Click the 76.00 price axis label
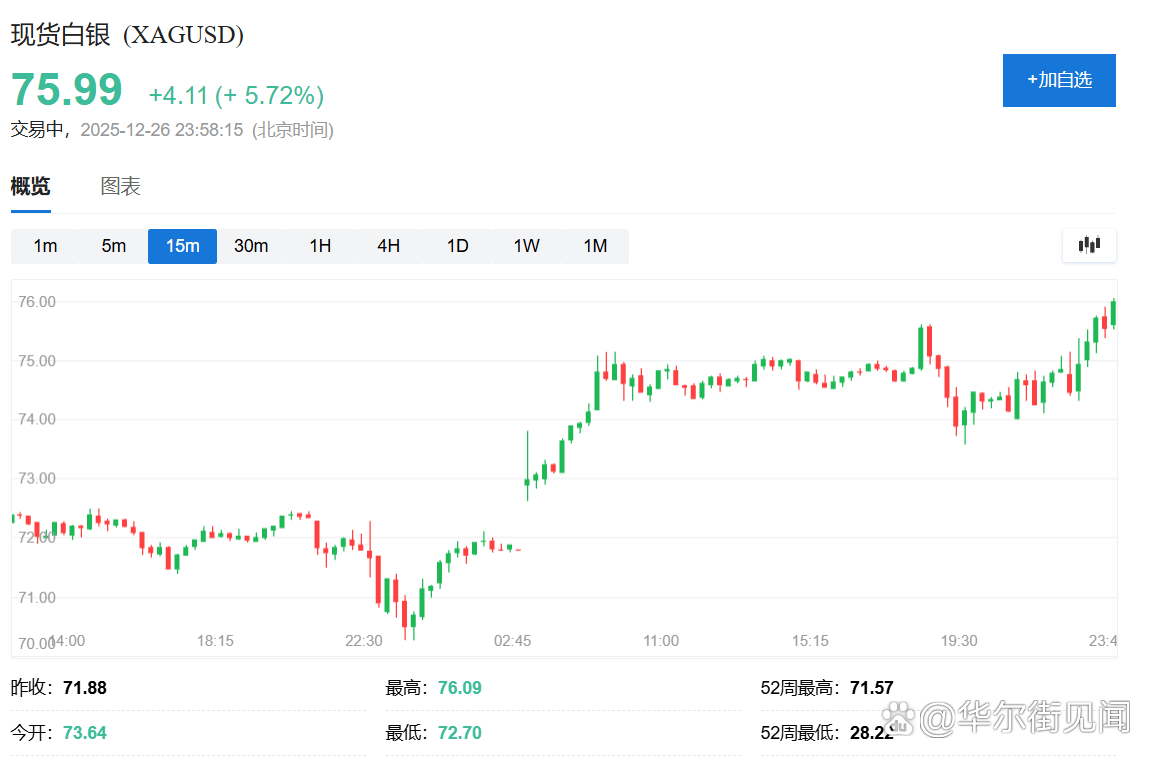The image size is (1153, 761). tap(35, 302)
